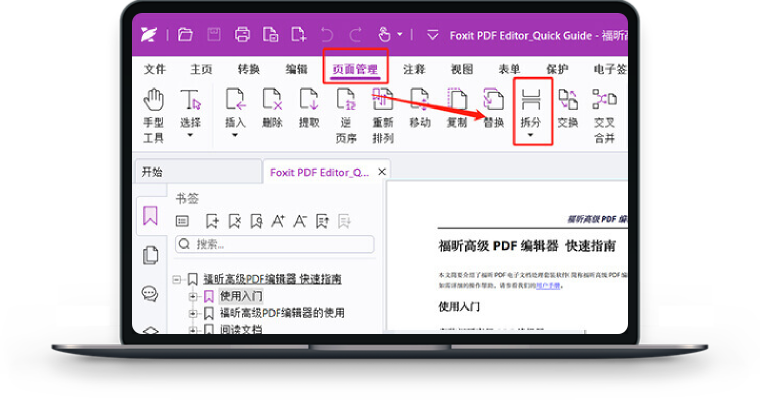Click the print icon in title bar
Image resolution: width=760 pixels, height=400 pixels.
click(x=242, y=35)
